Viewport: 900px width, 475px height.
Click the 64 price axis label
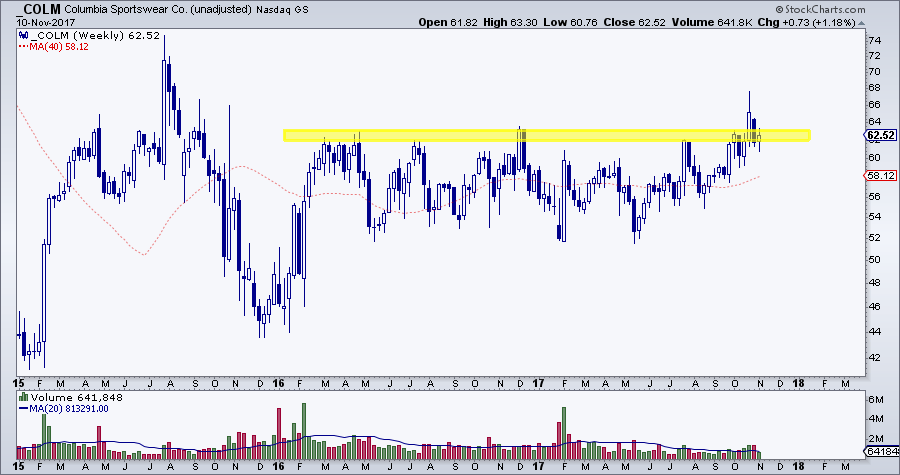[875, 122]
